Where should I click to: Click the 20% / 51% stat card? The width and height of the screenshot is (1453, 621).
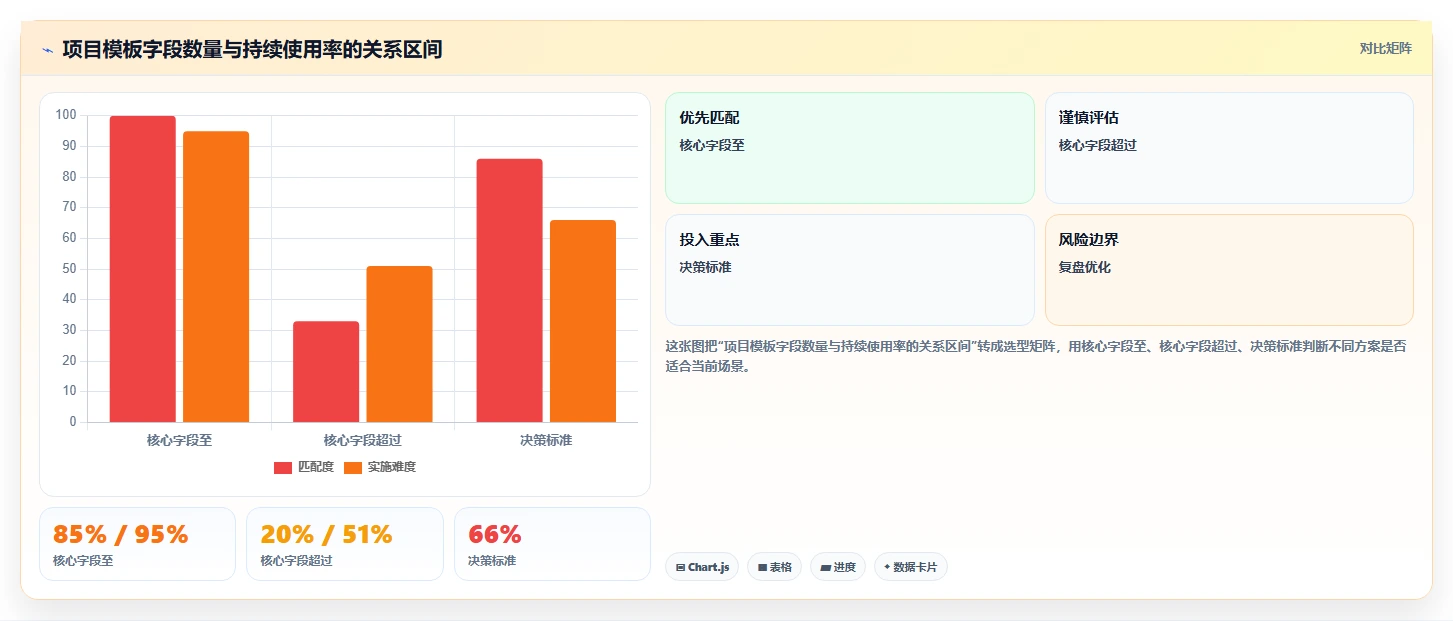coord(345,544)
